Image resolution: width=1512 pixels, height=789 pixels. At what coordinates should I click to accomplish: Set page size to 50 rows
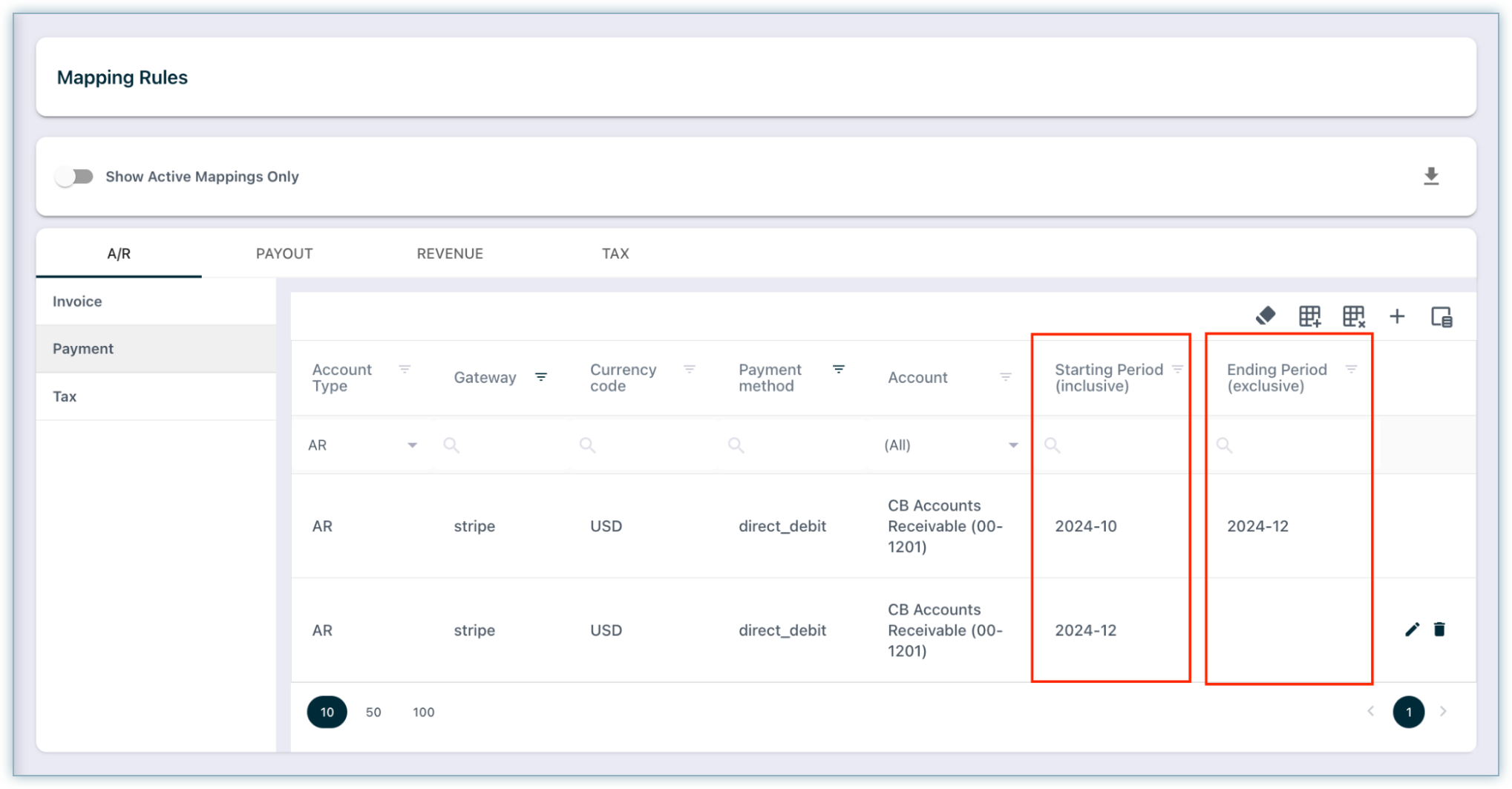(373, 713)
